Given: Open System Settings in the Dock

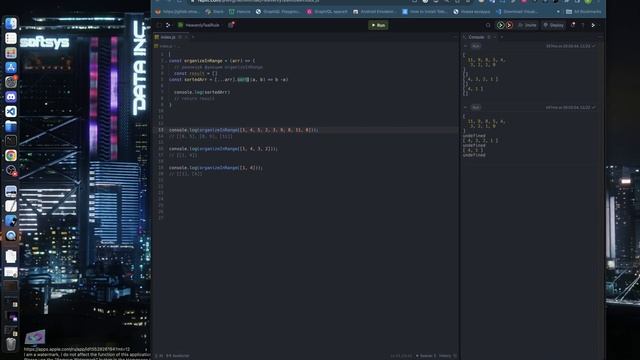Looking at the screenshot, I should 11,82.
